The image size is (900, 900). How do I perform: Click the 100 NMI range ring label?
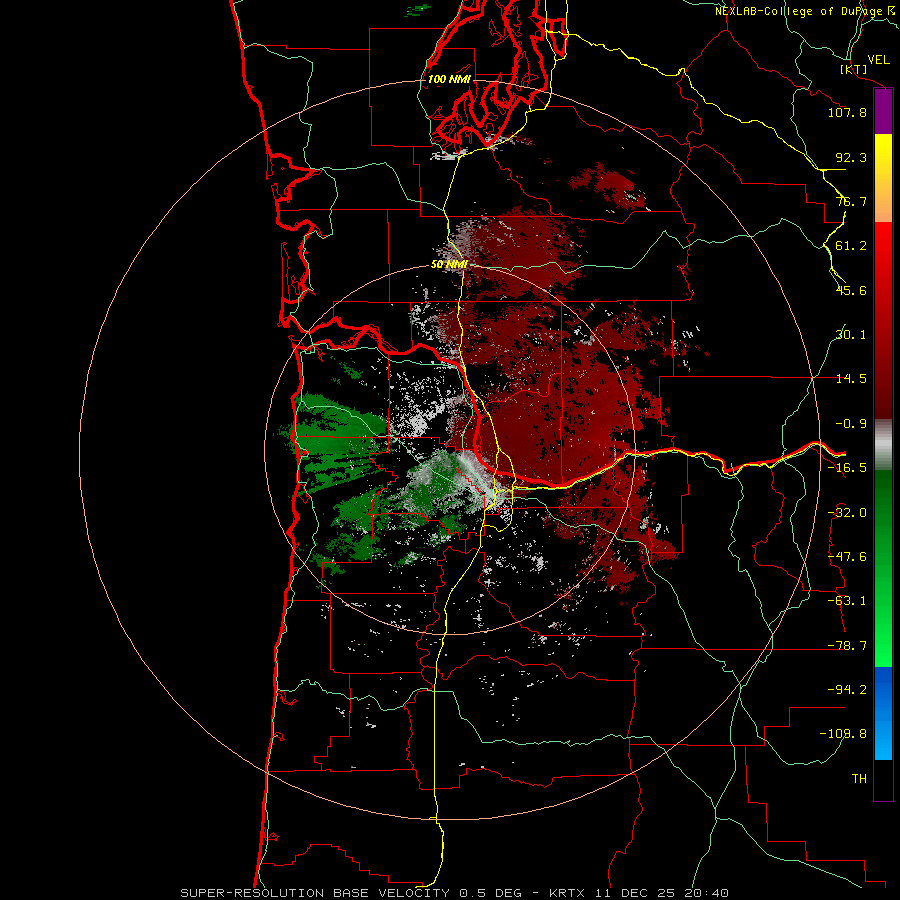(x=449, y=79)
